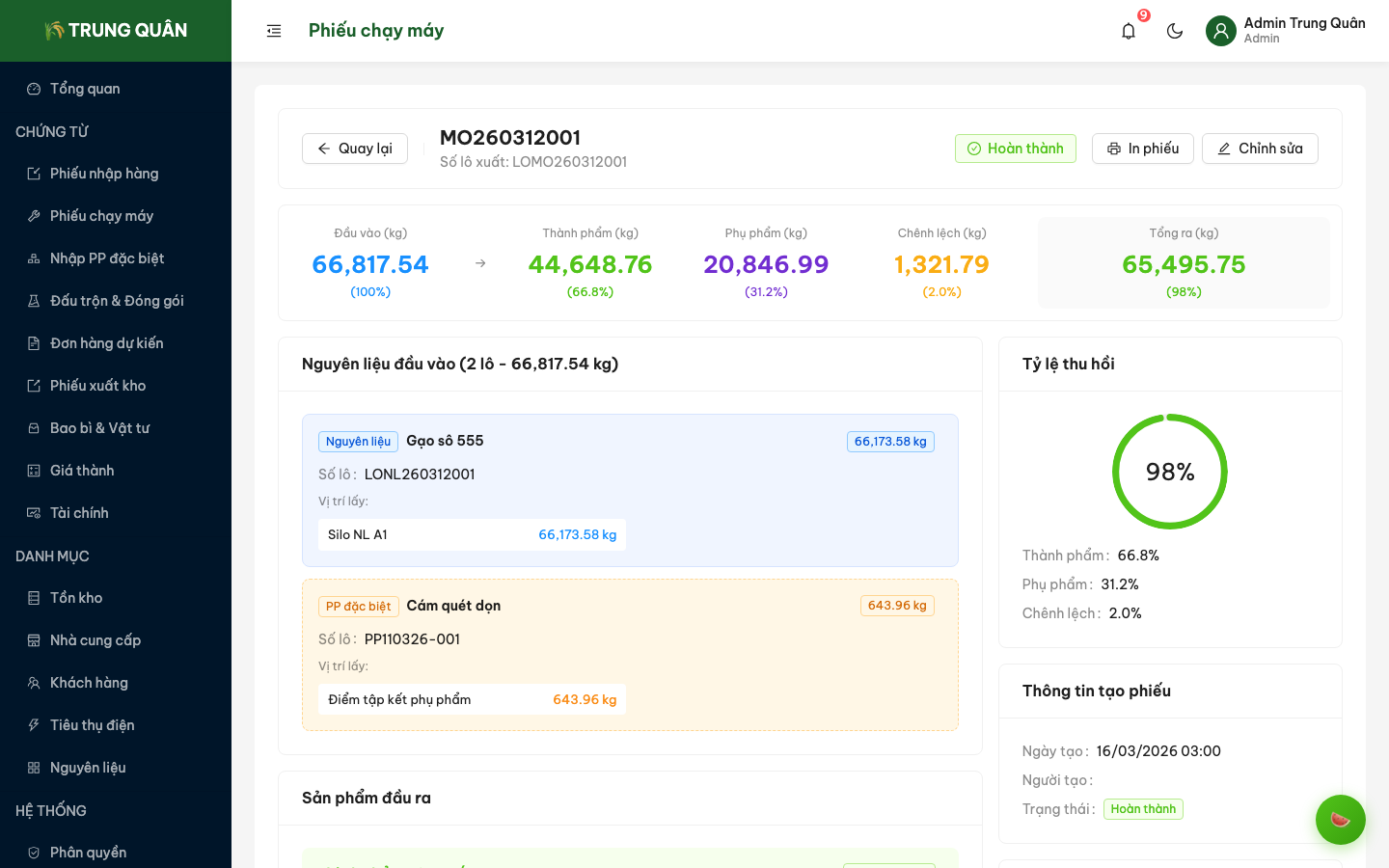1389x868 pixels.
Task: Open Tổng quan in the sidebar
Action: point(85,89)
